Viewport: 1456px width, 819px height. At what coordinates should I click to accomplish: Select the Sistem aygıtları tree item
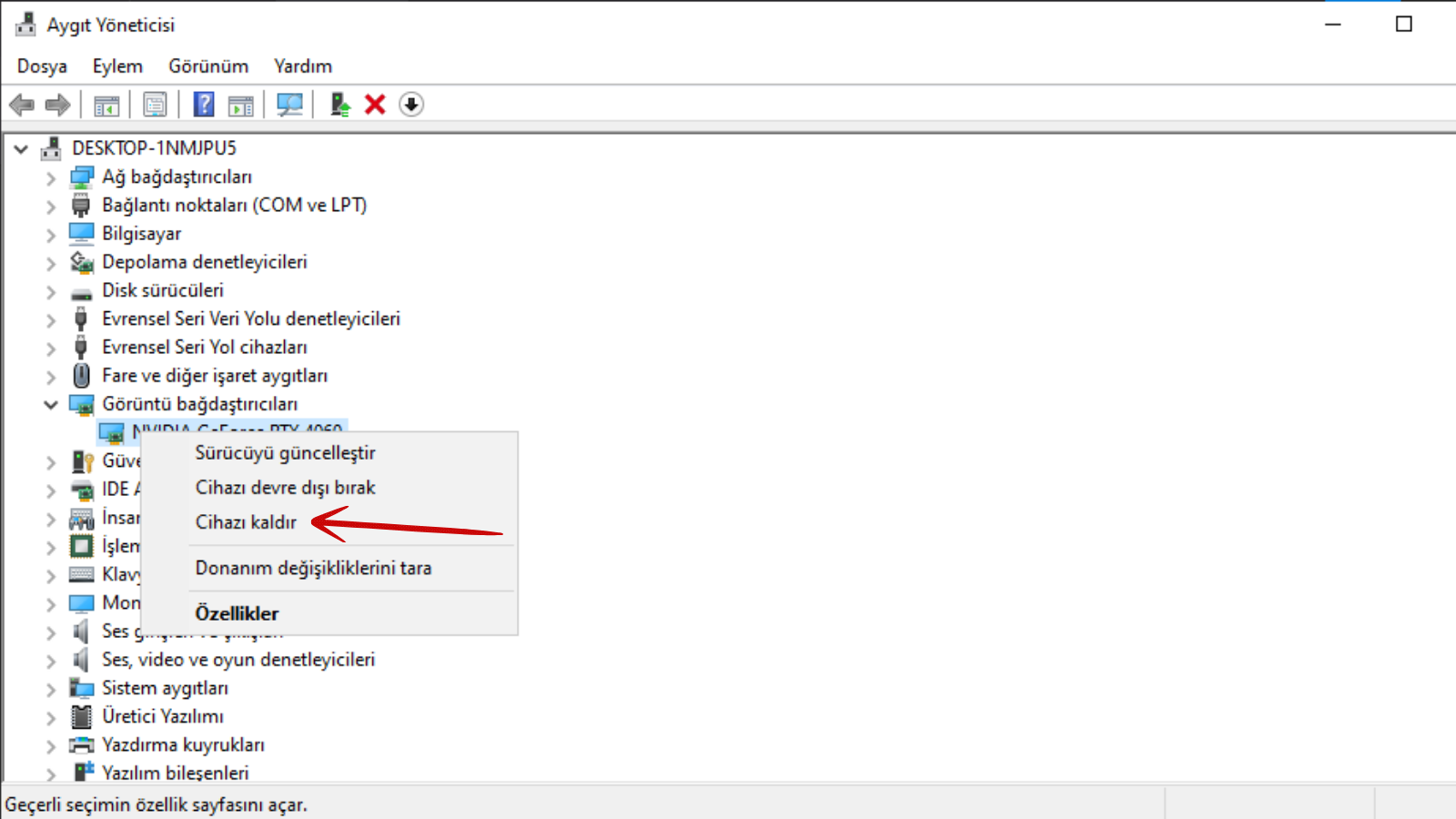pyautogui.click(x=165, y=688)
